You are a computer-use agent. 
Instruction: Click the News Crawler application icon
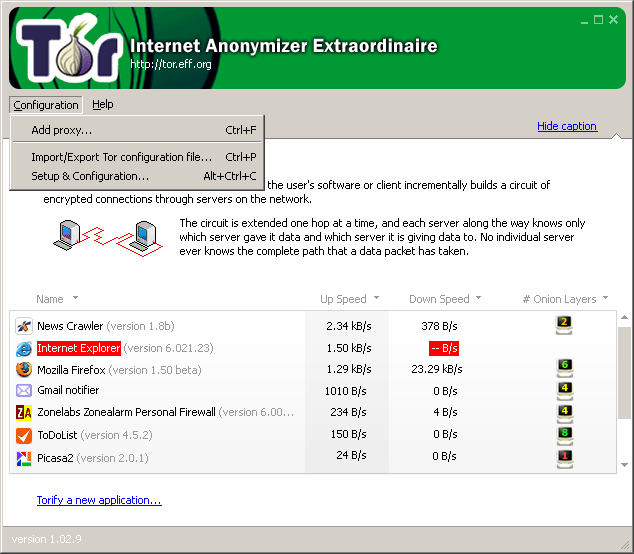[24, 326]
